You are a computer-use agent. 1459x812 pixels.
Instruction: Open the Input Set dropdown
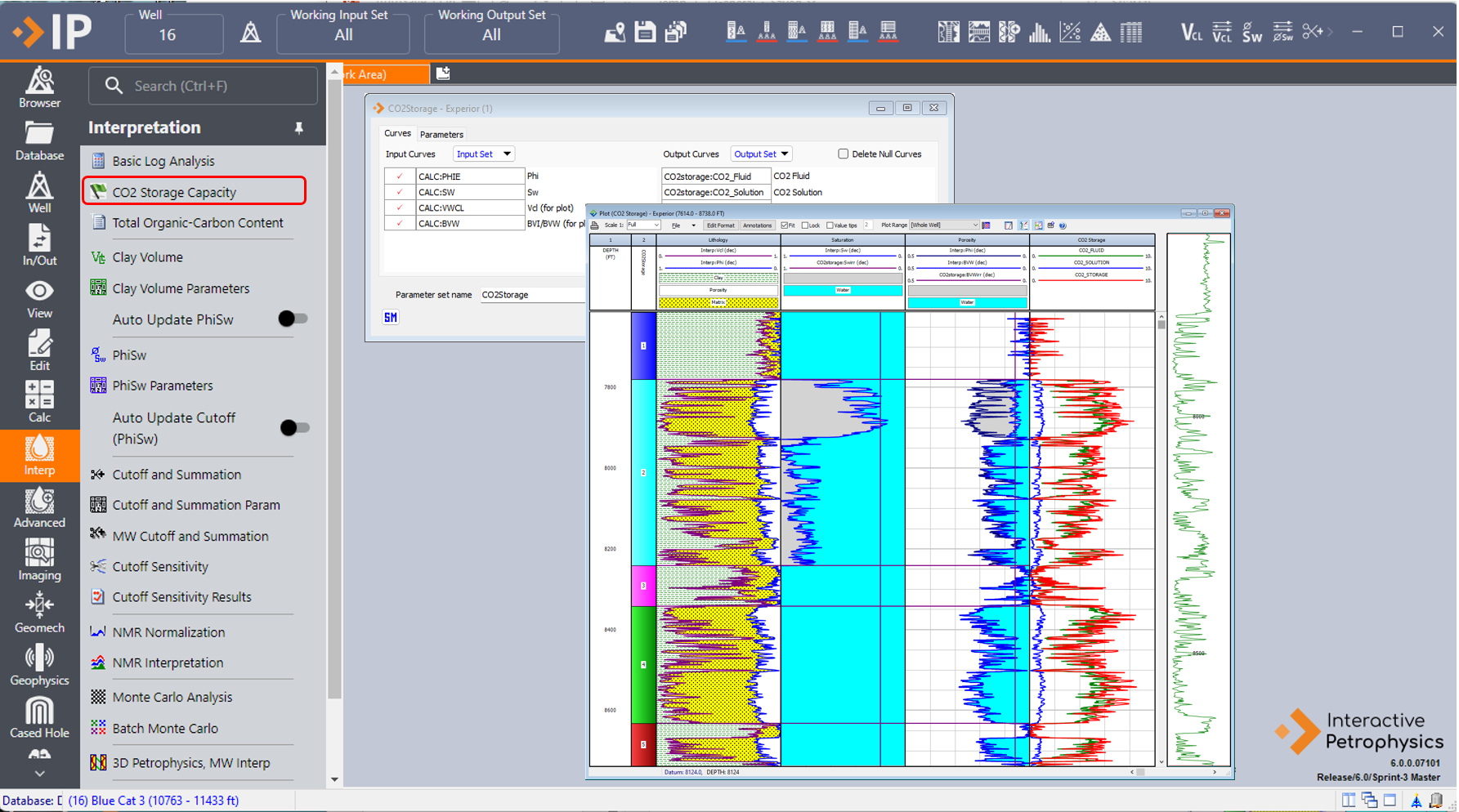coord(483,154)
